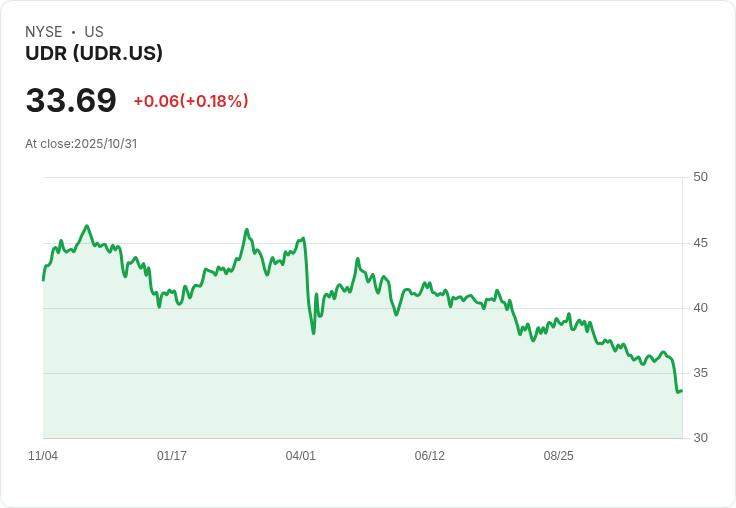Select the 06/12 date on the x-axis
736x508 pixels.
point(430,456)
